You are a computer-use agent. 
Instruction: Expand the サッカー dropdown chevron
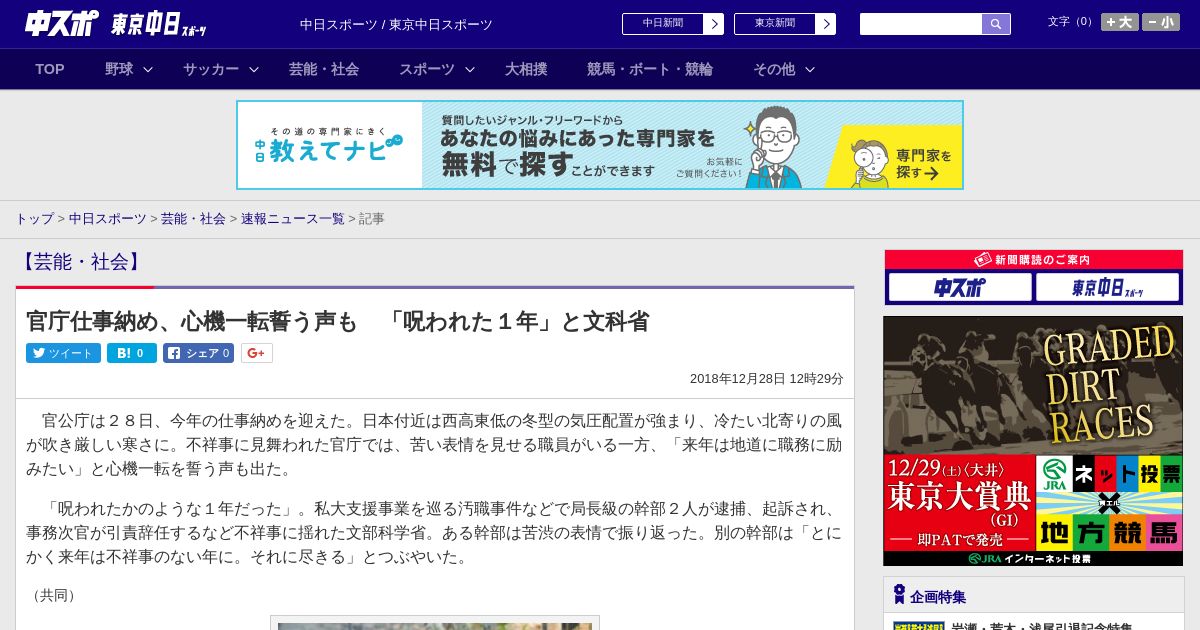254,69
